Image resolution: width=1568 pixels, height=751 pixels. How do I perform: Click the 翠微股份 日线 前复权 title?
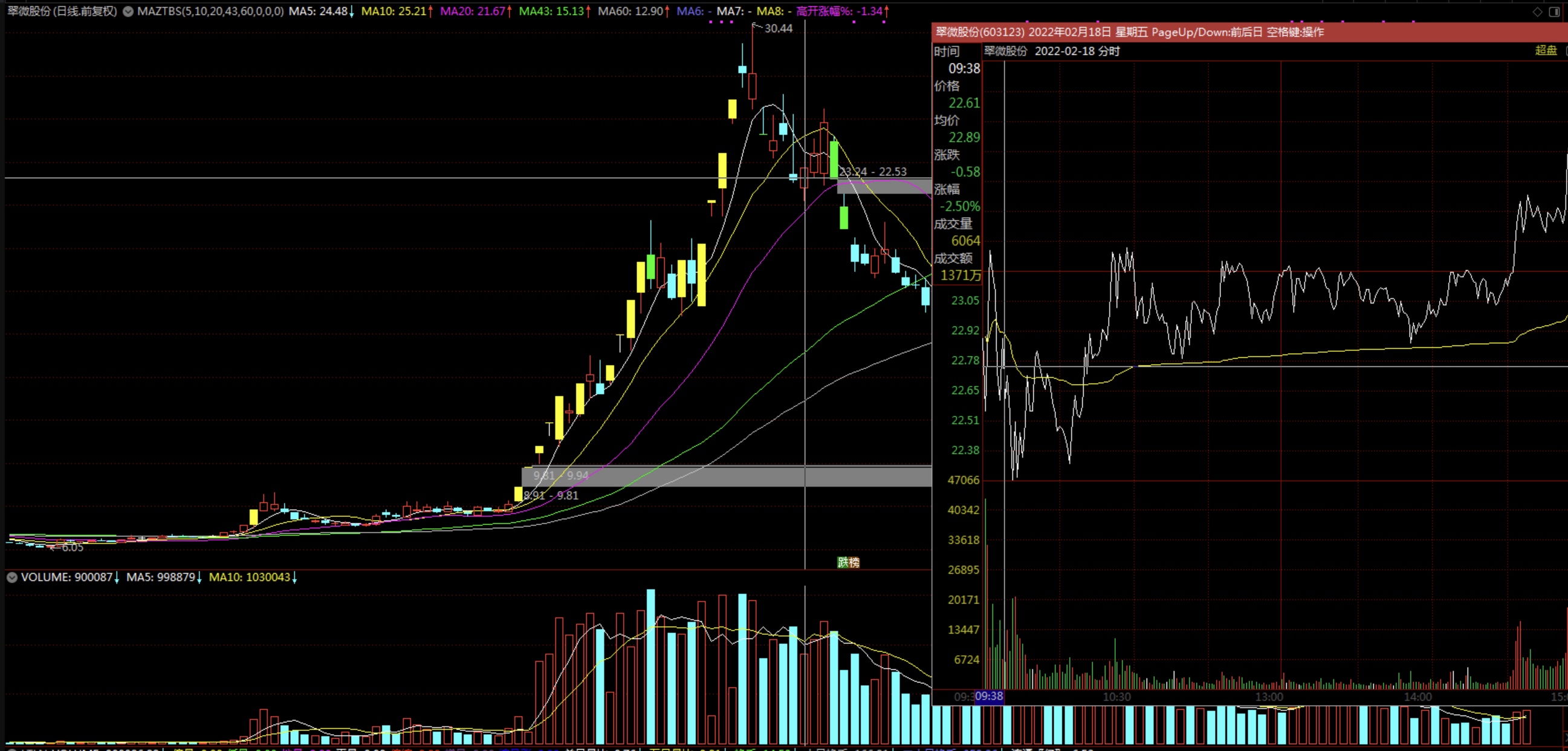click(x=62, y=11)
